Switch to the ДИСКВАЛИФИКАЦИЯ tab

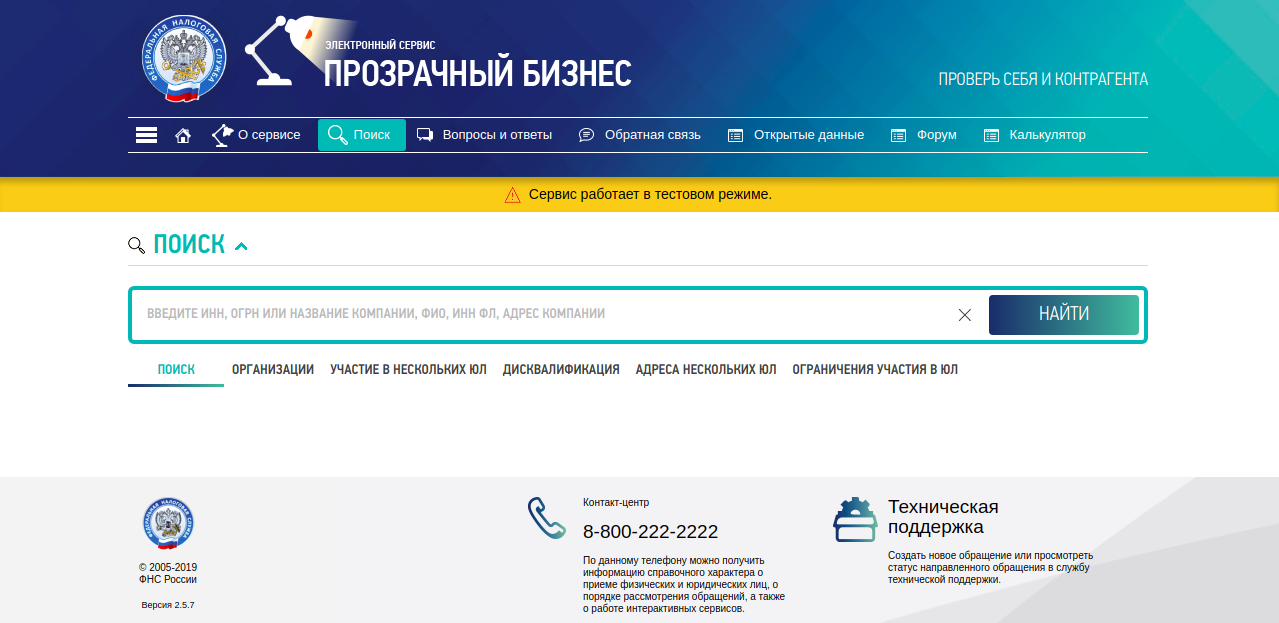(561, 369)
